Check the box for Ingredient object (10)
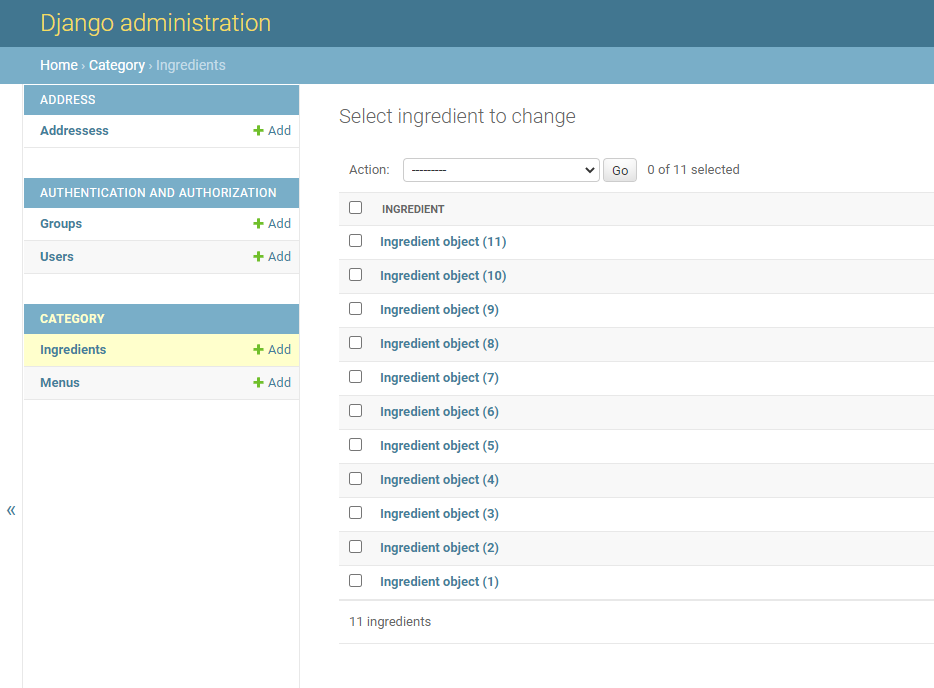The width and height of the screenshot is (934, 688). (356, 275)
